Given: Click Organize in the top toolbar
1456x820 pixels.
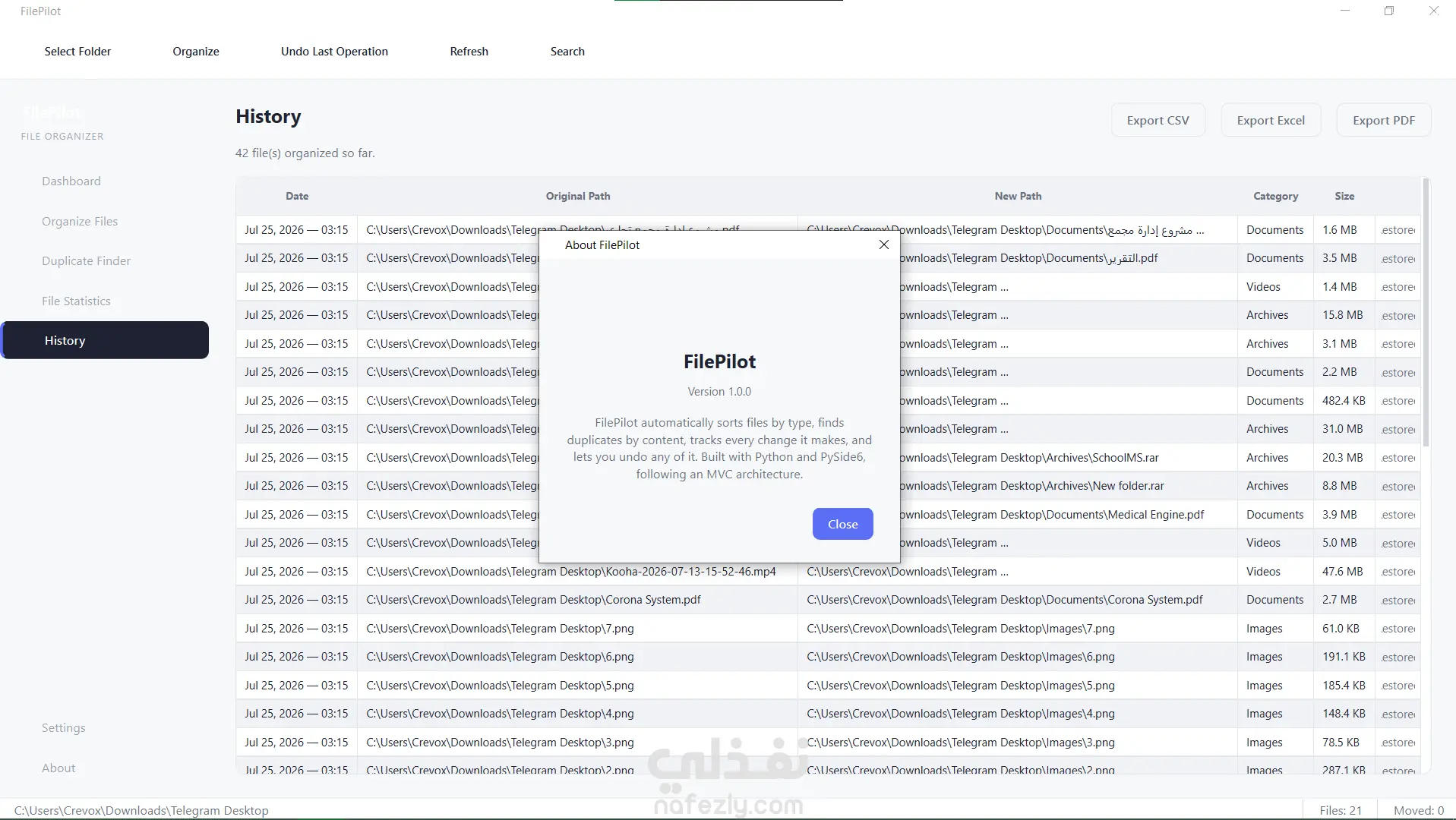Looking at the screenshot, I should point(196,52).
